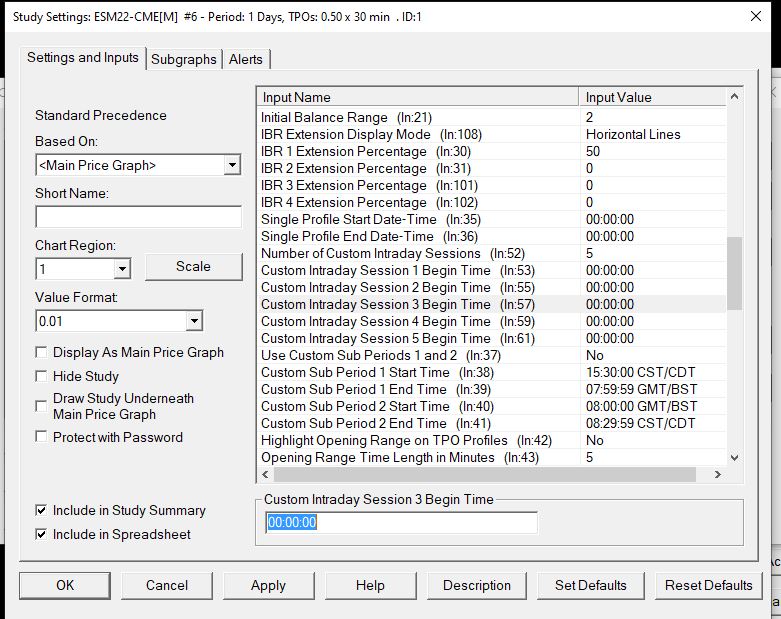The height and width of the screenshot is (619, 781).
Task: Select Custom Intraday Session 5 Begin Time row
Action: pos(492,338)
